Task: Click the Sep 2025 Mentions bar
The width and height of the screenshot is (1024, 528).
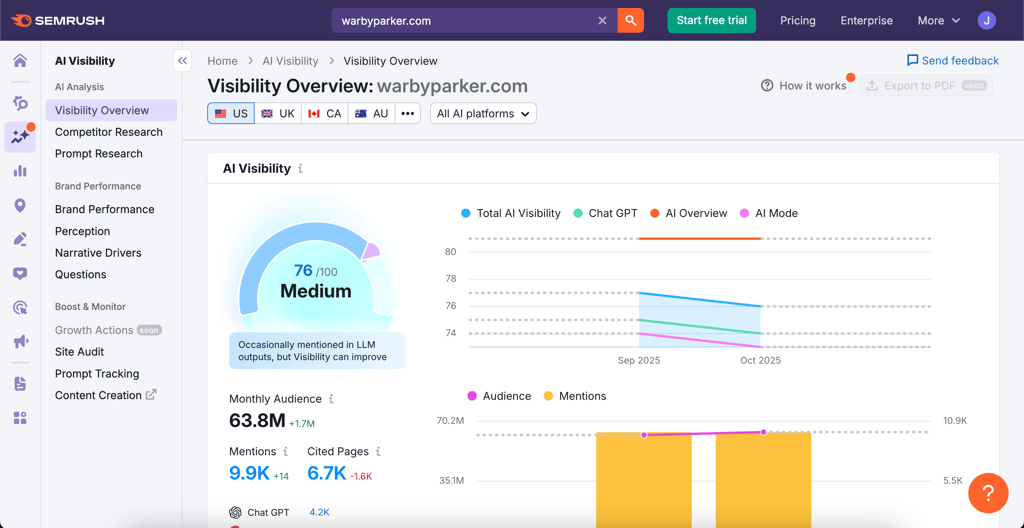Action: tap(643, 480)
